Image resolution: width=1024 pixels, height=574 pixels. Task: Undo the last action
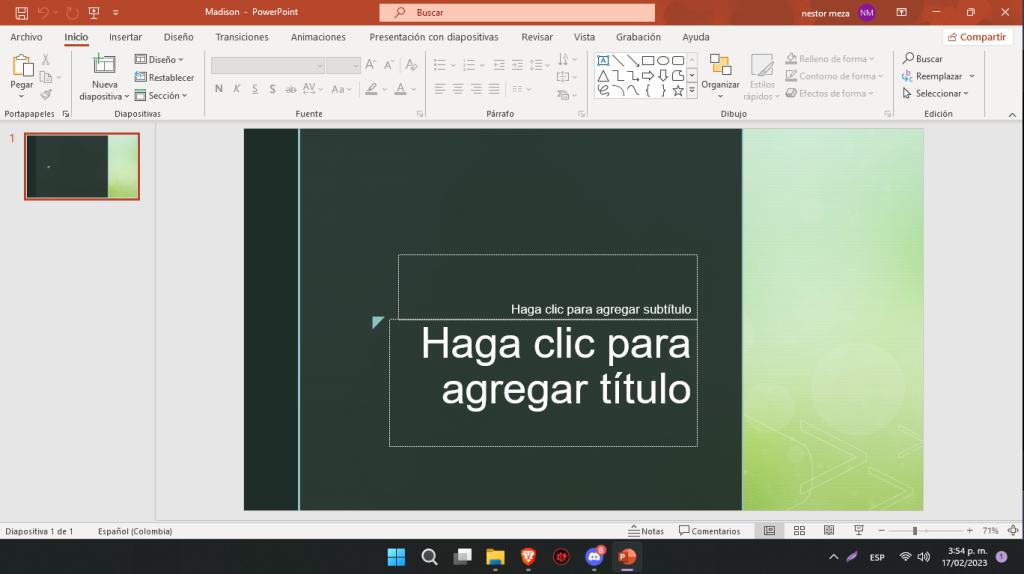tap(43, 12)
